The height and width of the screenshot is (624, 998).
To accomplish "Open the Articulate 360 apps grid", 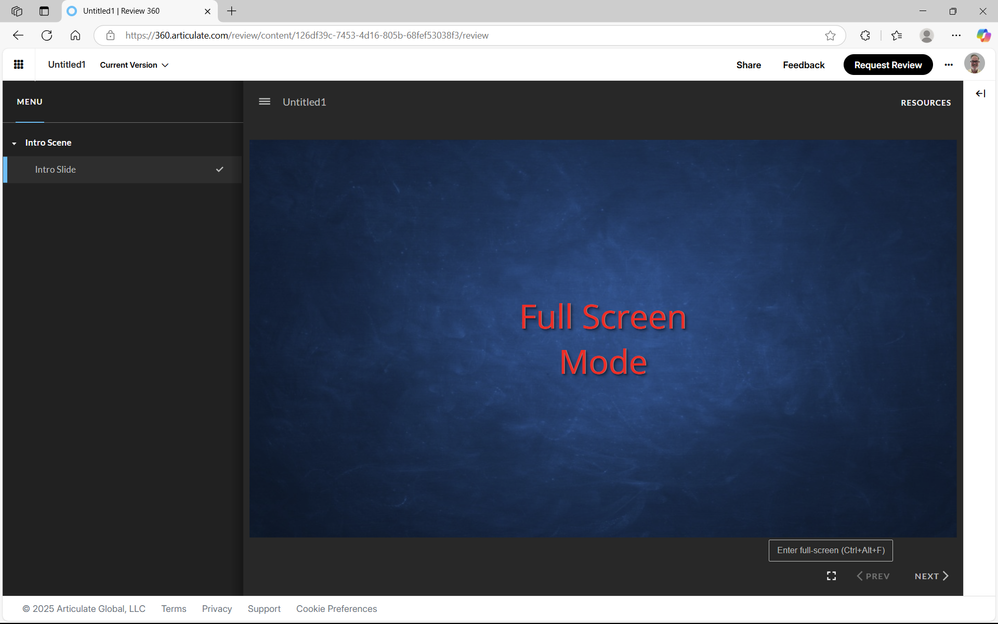I will [x=18, y=65].
